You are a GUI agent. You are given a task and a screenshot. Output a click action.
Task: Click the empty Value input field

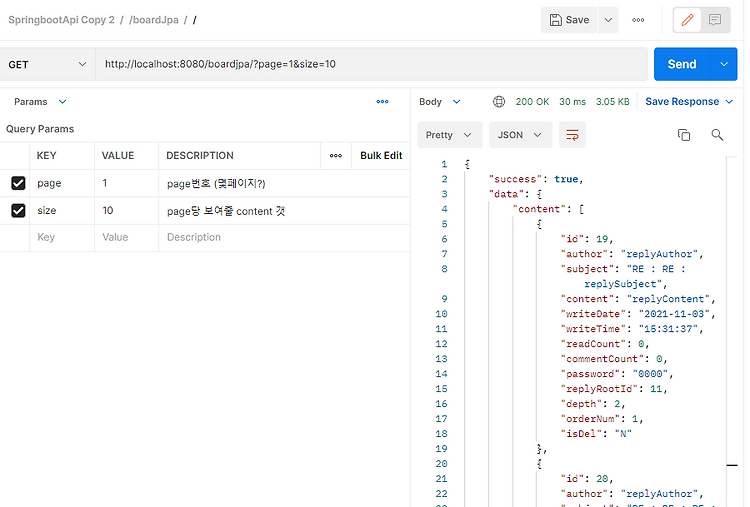[x=127, y=237]
